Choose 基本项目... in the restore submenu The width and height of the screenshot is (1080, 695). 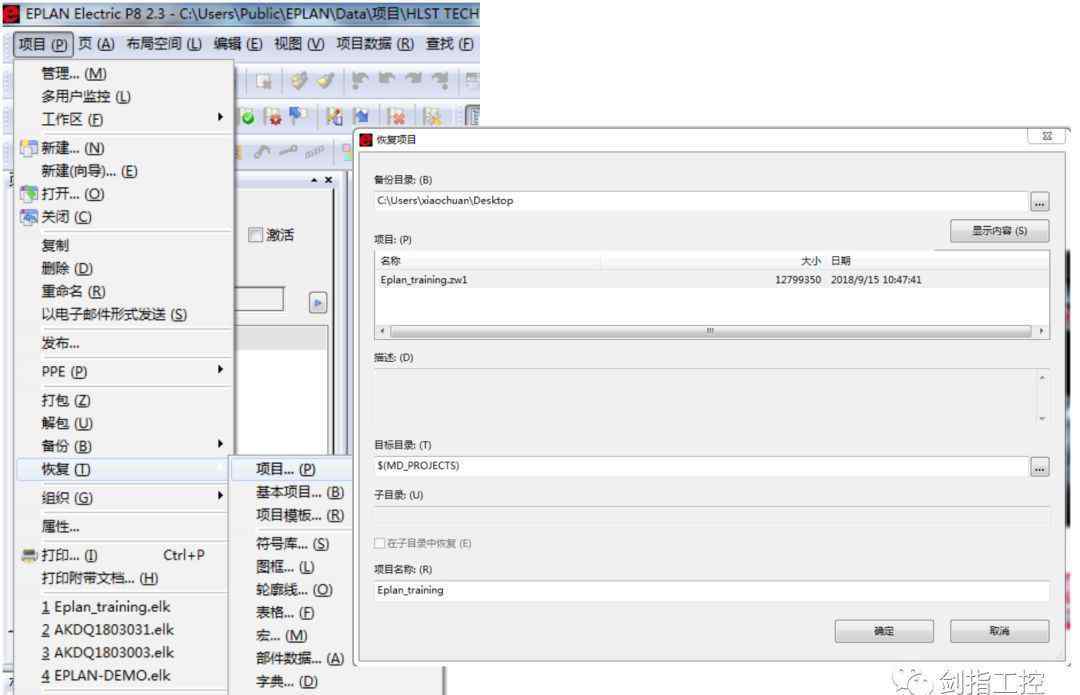pos(299,492)
